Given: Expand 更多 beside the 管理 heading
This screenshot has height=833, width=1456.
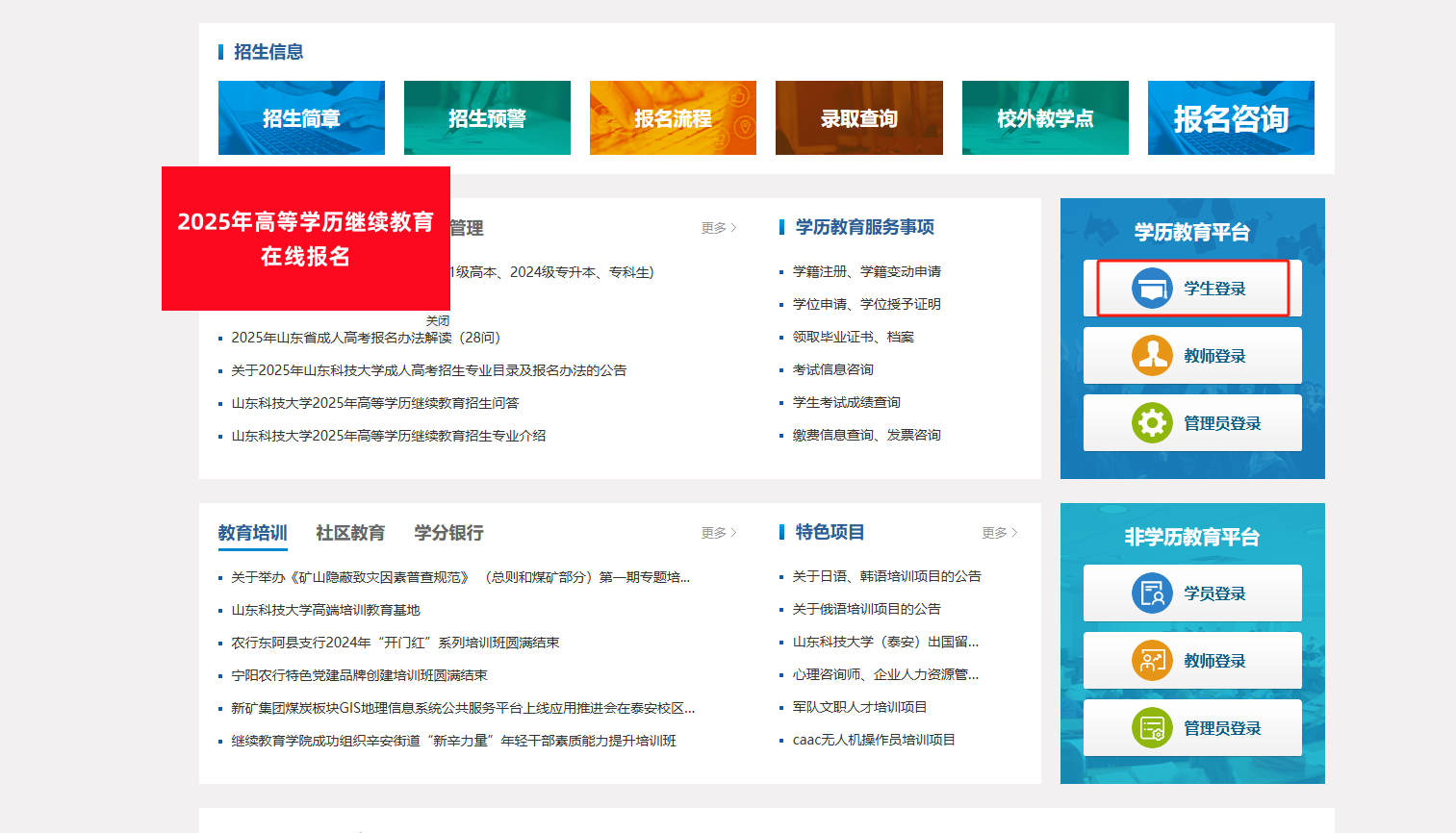Looking at the screenshot, I should 718,228.
